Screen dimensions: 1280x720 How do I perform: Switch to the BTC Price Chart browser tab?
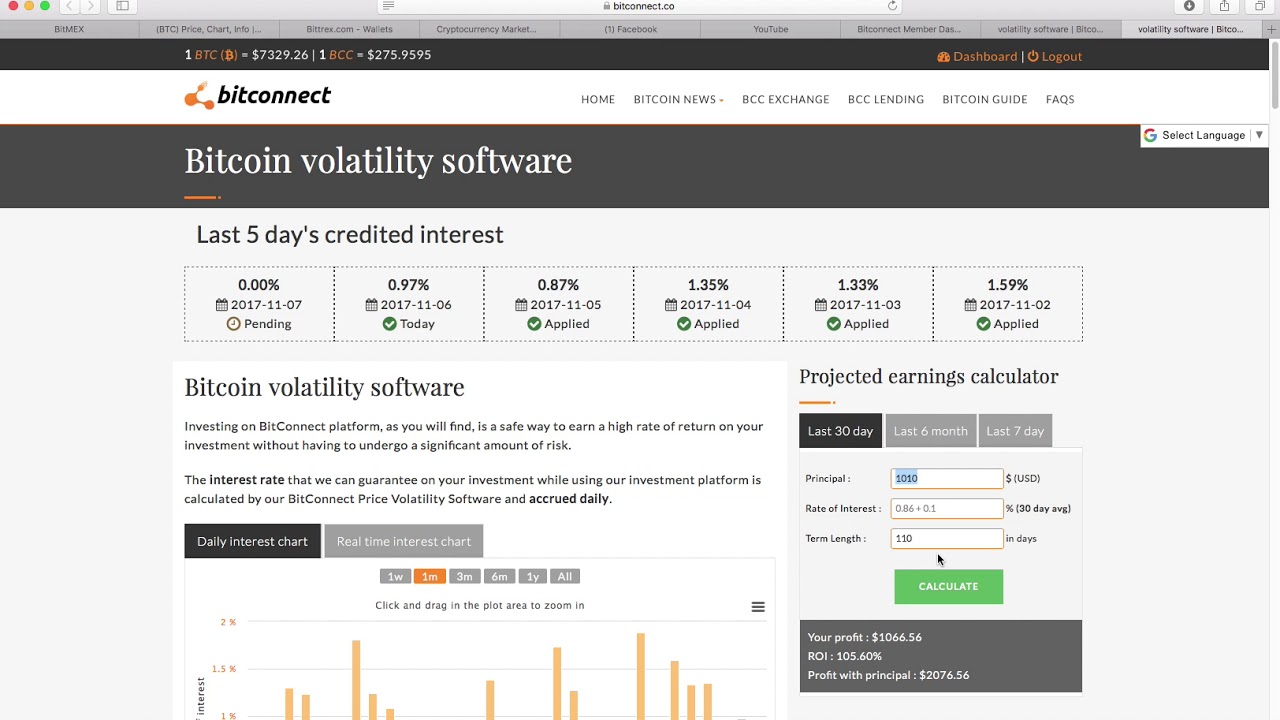coord(209,29)
